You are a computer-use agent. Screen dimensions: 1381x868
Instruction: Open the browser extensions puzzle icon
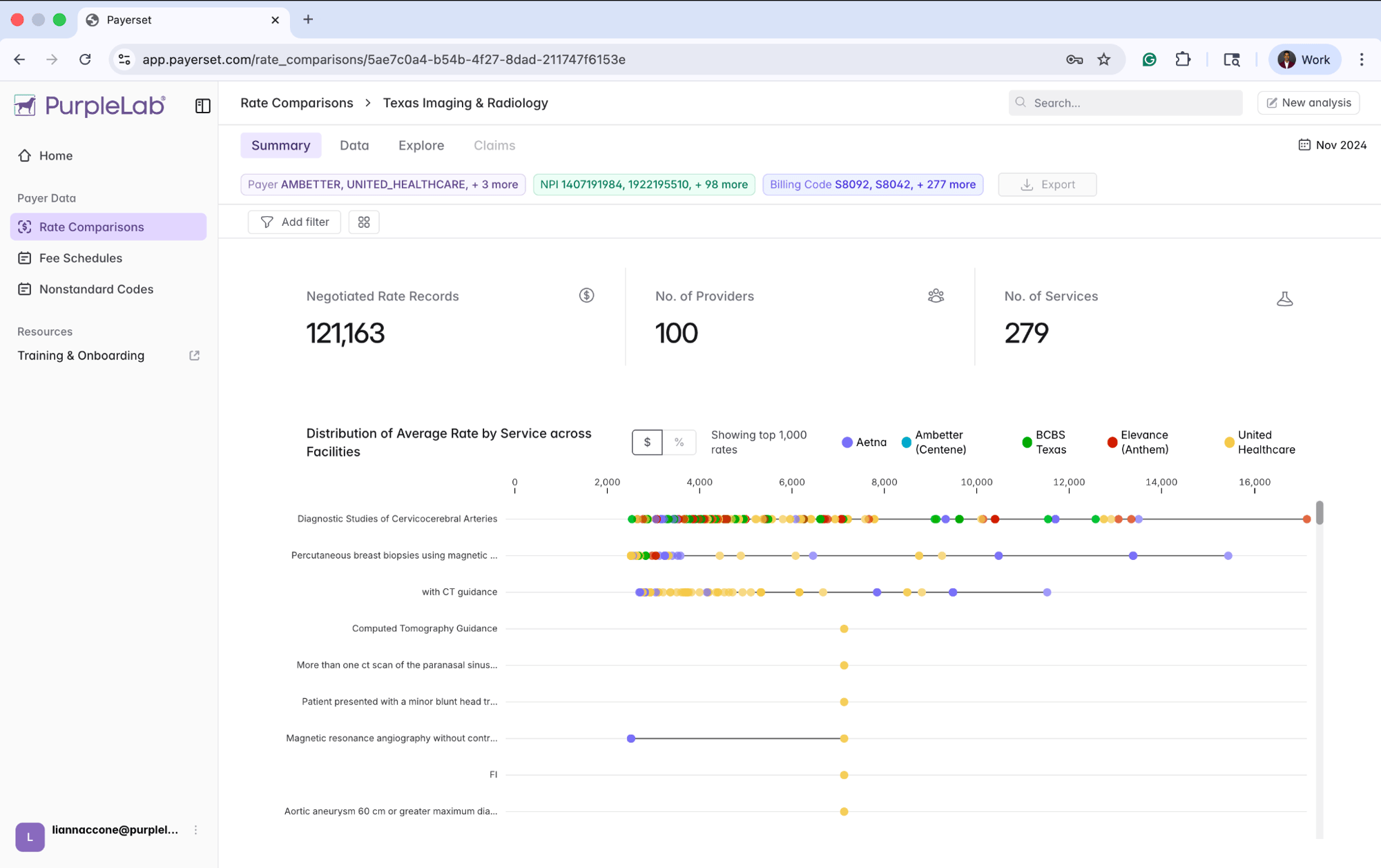click(1183, 59)
